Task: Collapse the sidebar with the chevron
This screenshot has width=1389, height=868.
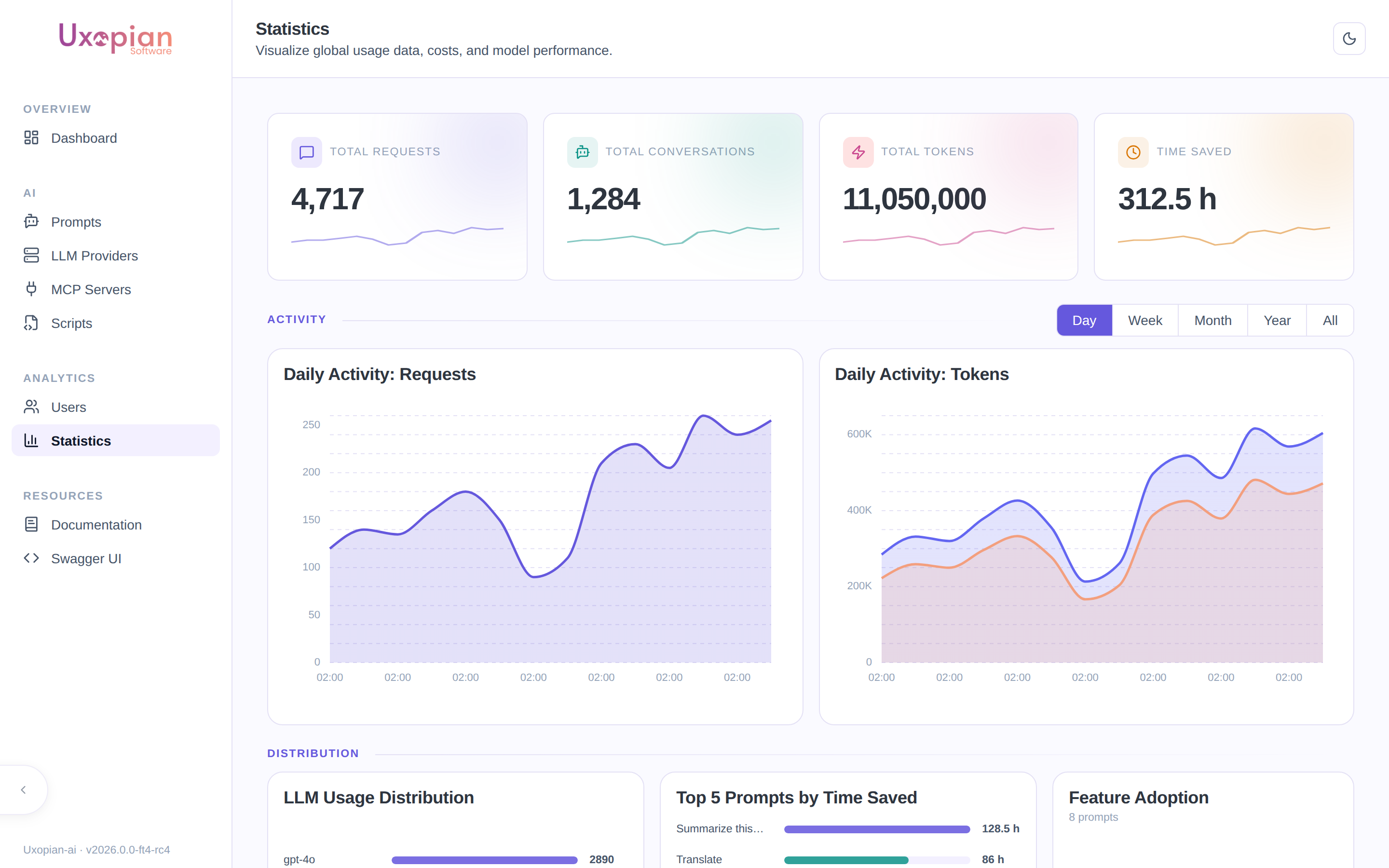Action: click(24, 790)
